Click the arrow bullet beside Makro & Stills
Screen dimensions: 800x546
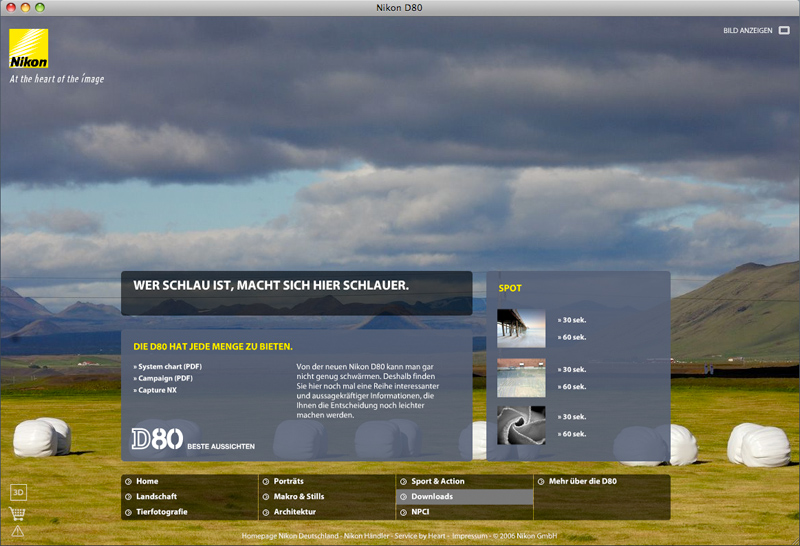[265, 497]
